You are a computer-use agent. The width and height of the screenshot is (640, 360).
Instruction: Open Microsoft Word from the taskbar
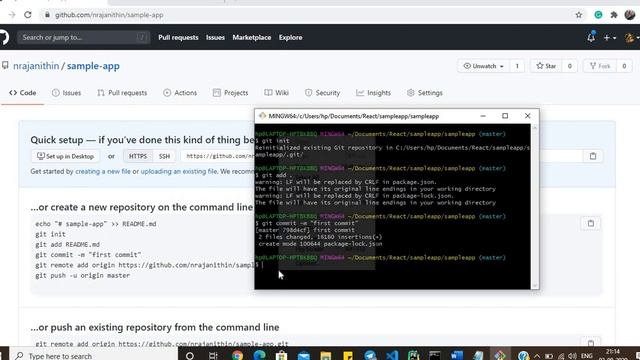coord(457,356)
